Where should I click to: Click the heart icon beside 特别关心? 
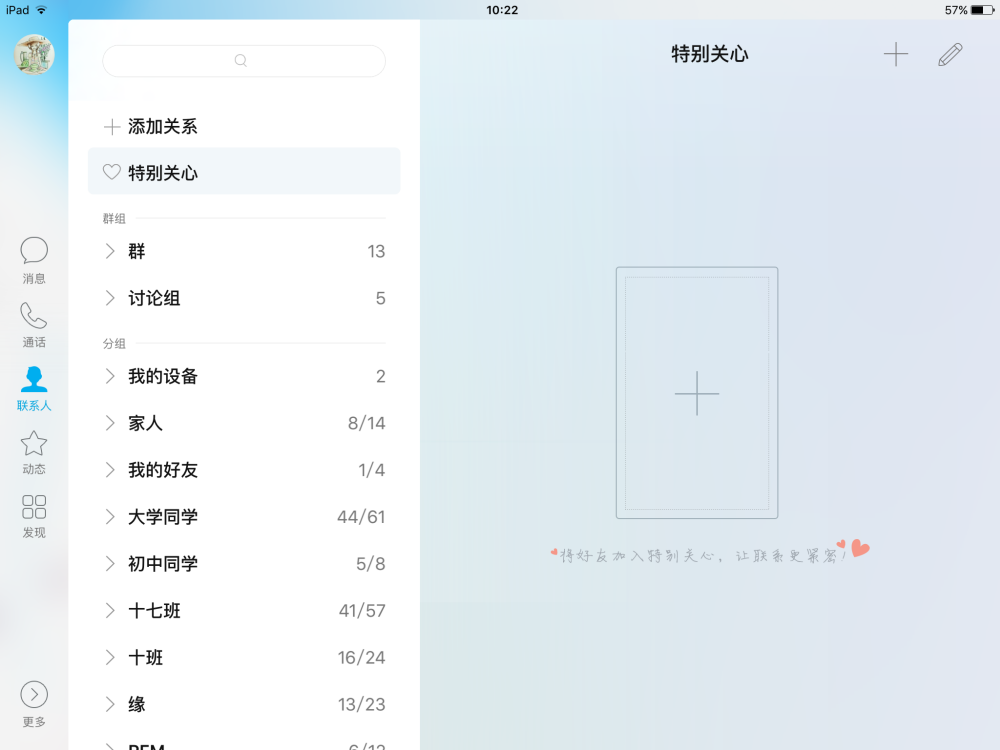click(111, 171)
